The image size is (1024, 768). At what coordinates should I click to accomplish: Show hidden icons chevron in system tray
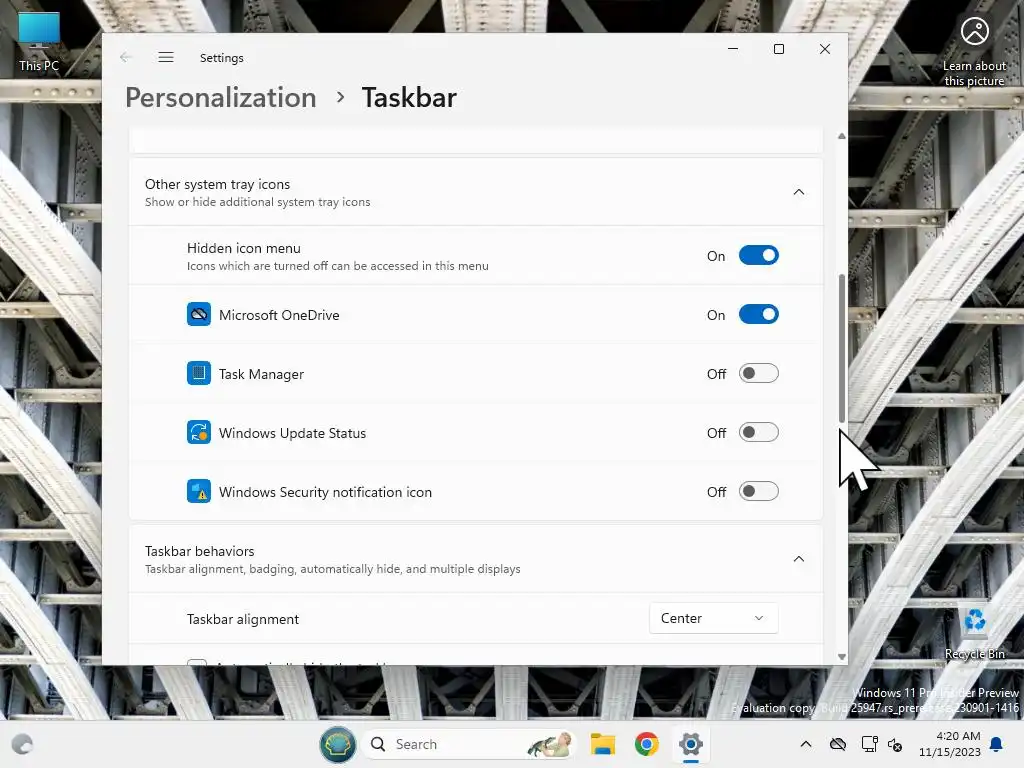tap(806, 744)
